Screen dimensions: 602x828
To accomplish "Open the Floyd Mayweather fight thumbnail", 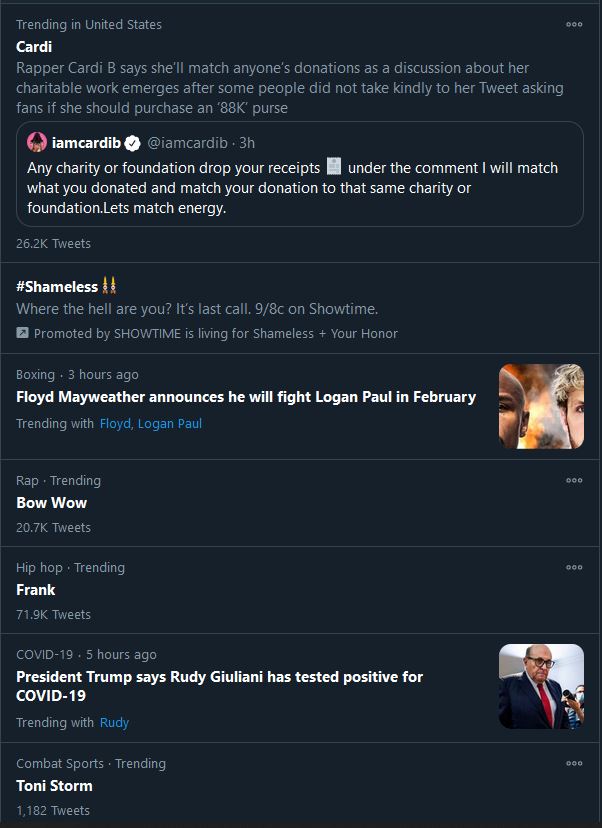I will (x=541, y=406).
